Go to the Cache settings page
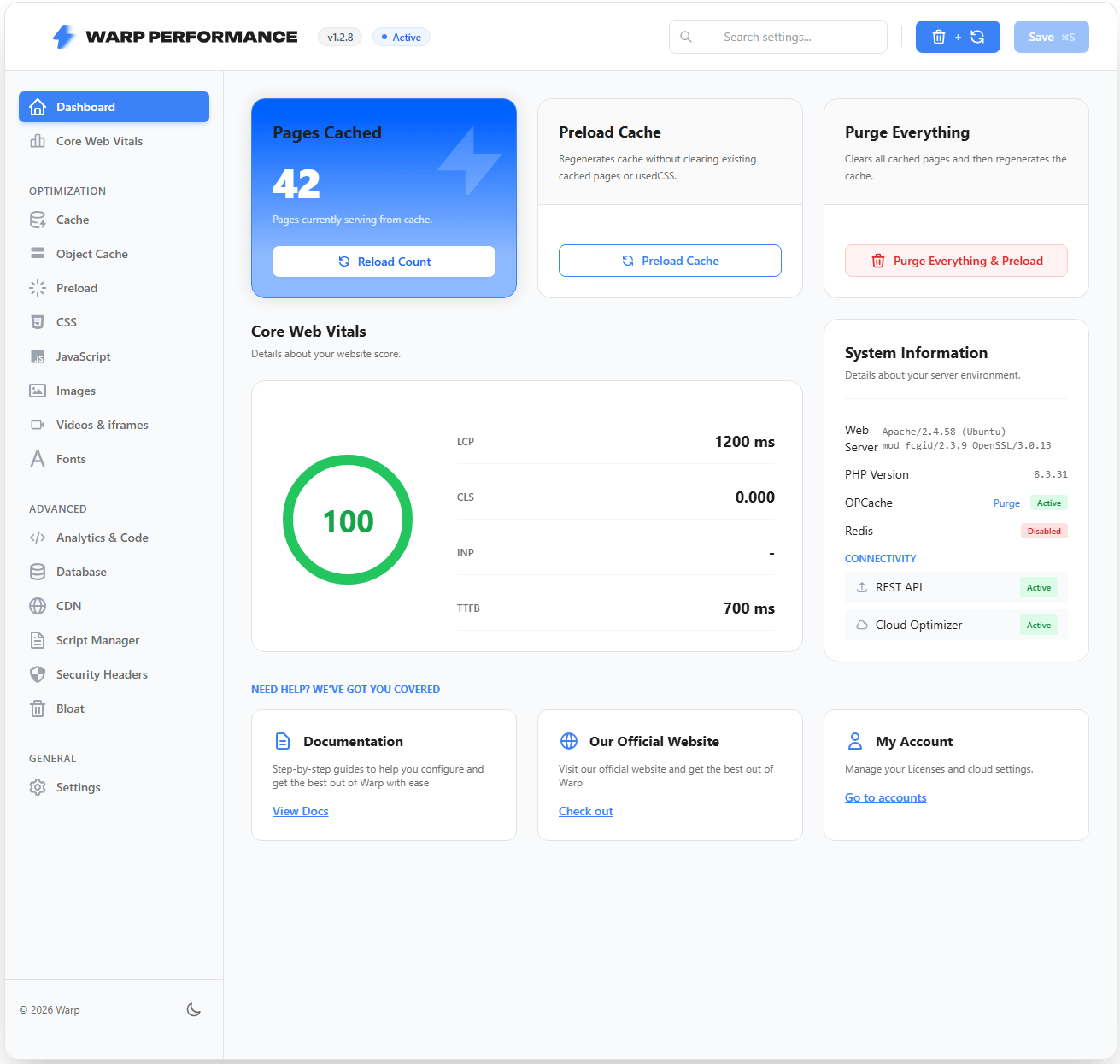 [x=114, y=220]
